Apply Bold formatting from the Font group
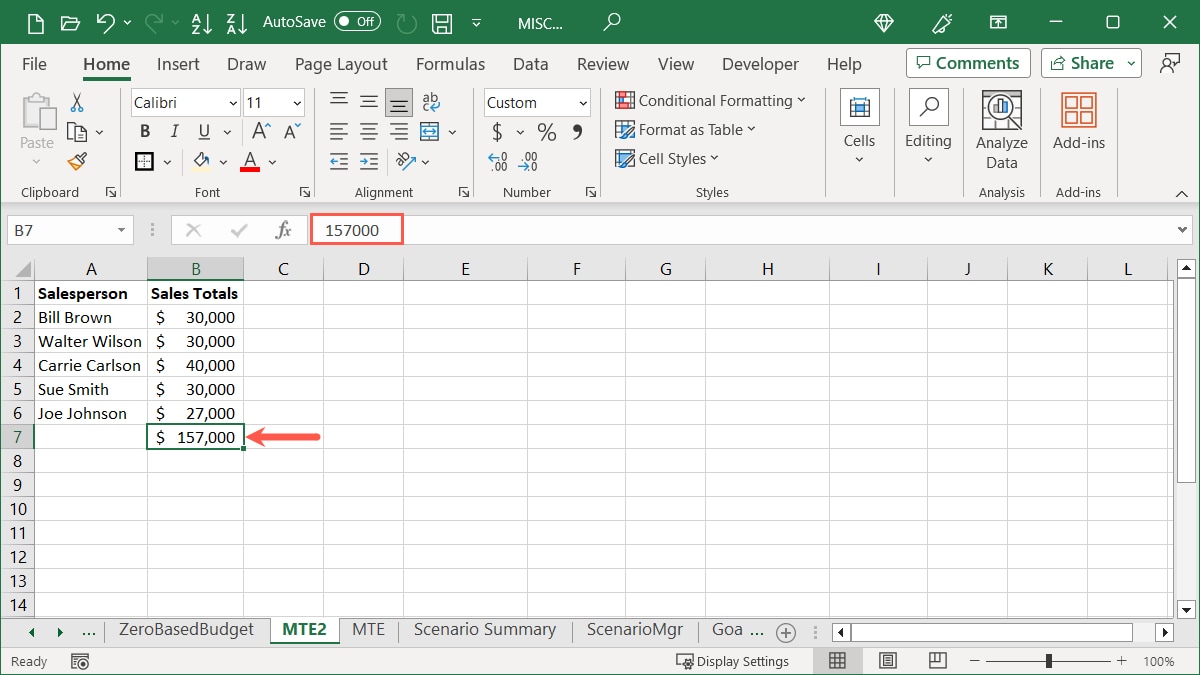 point(144,130)
